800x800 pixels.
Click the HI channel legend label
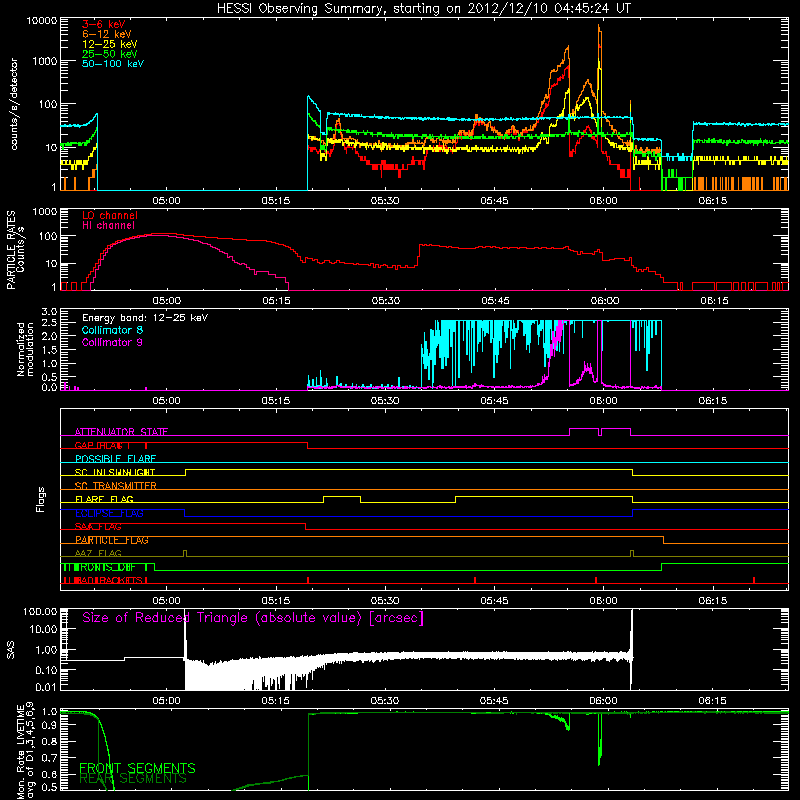point(109,226)
